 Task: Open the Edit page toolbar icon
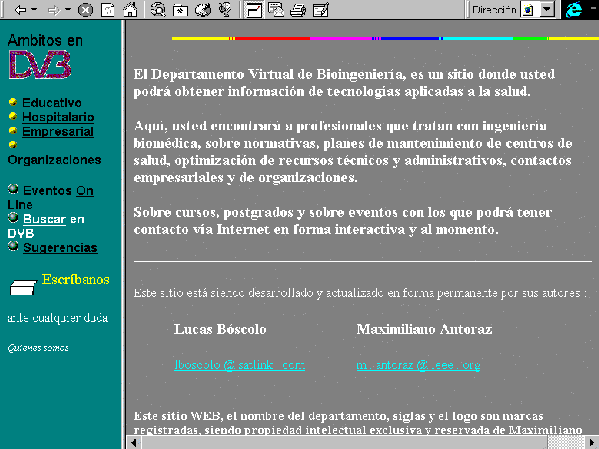click(321, 10)
